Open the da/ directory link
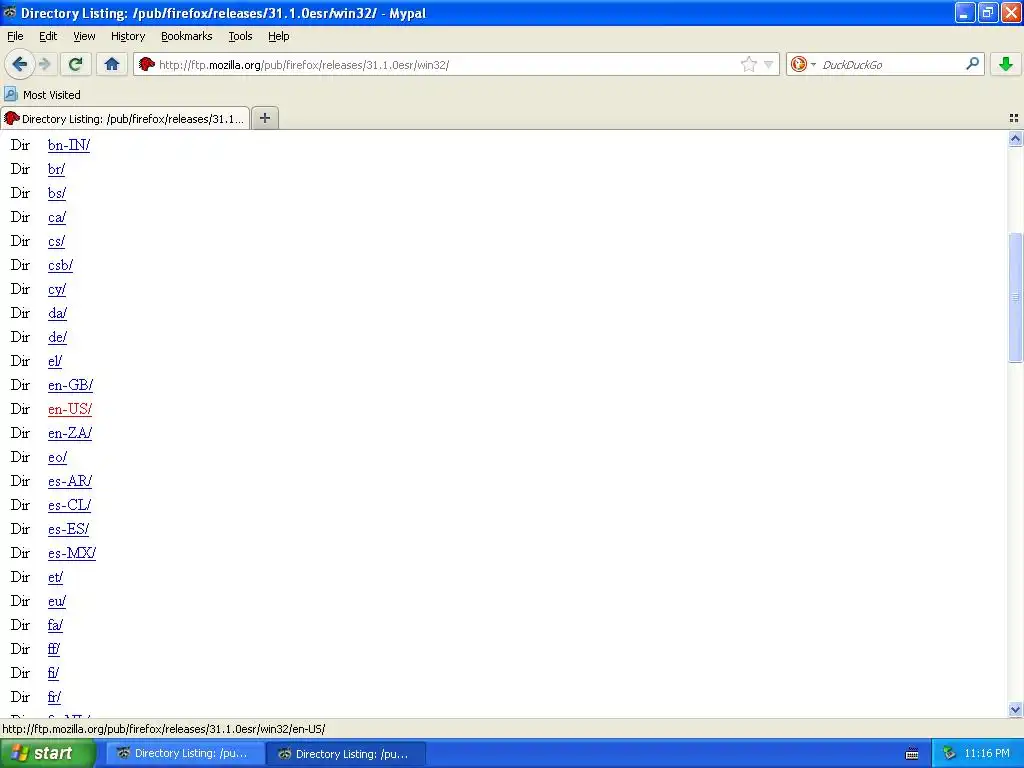The image size is (1024, 768). pyautogui.click(x=57, y=313)
